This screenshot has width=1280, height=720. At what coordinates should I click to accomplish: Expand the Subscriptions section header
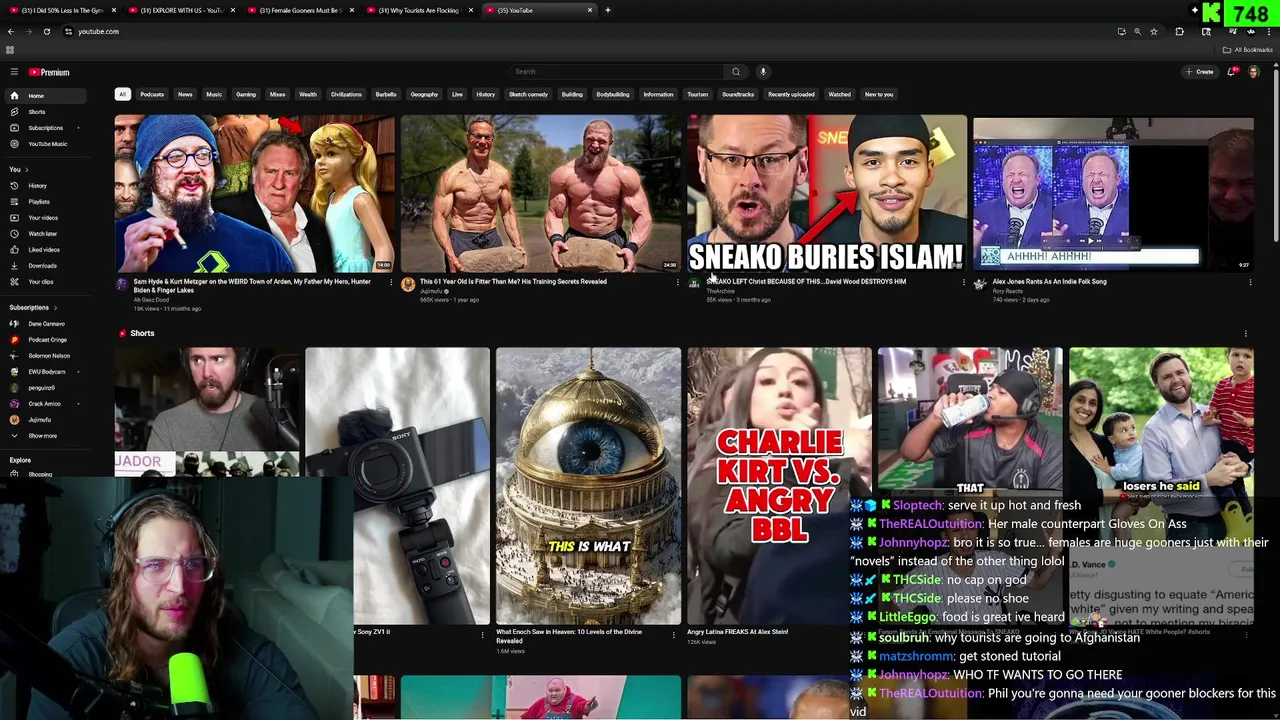[34, 308]
